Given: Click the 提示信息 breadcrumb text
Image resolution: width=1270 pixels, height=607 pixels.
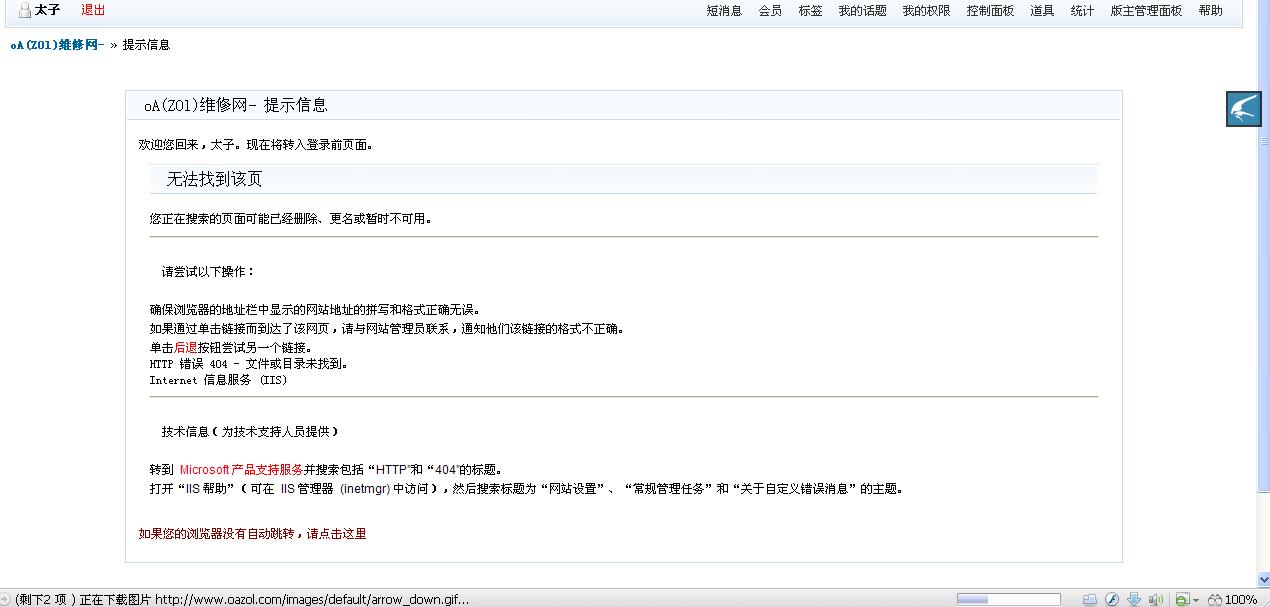Looking at the screenshot, I should 146,45.
